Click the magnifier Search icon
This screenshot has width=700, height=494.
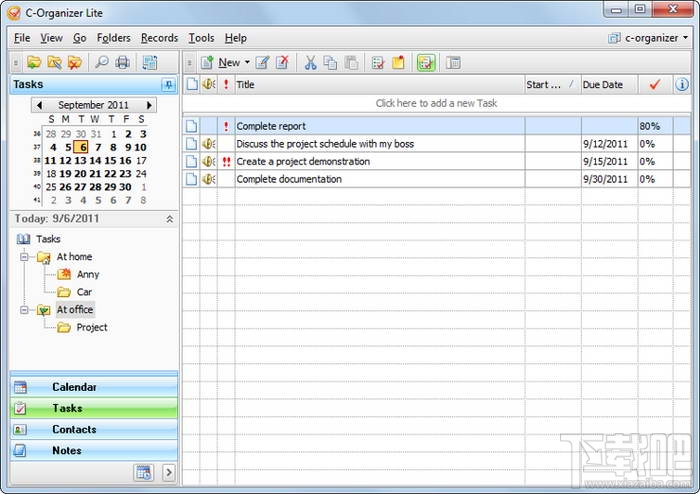[102, 62]
